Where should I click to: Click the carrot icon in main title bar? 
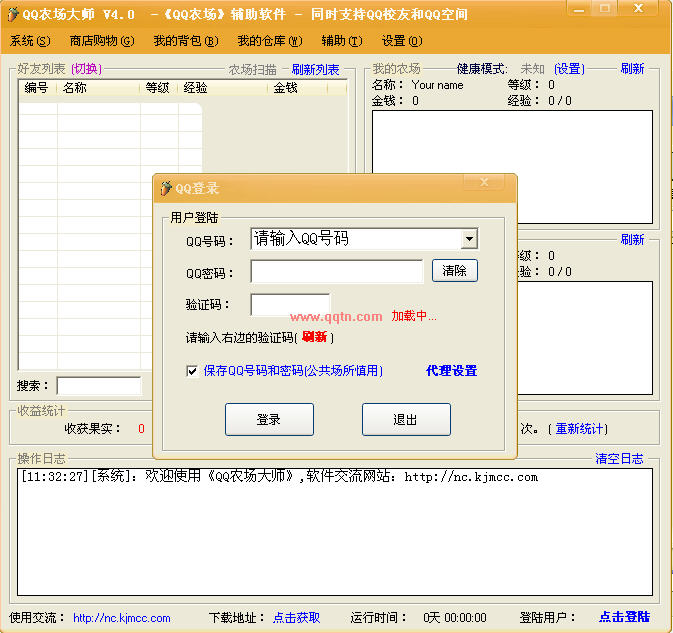point(13,14)
